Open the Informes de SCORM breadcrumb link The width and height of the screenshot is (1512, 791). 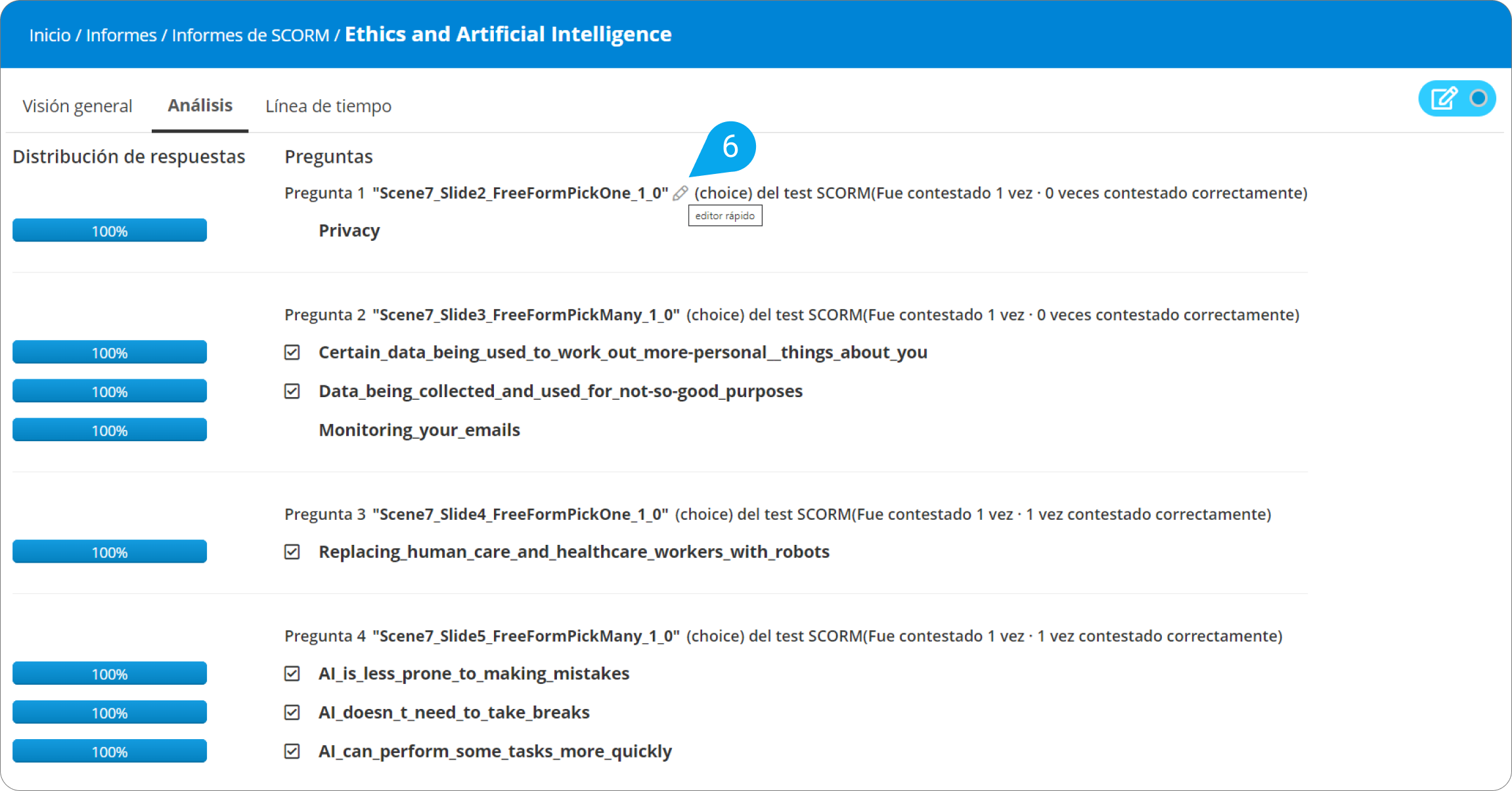coord(250,35)
